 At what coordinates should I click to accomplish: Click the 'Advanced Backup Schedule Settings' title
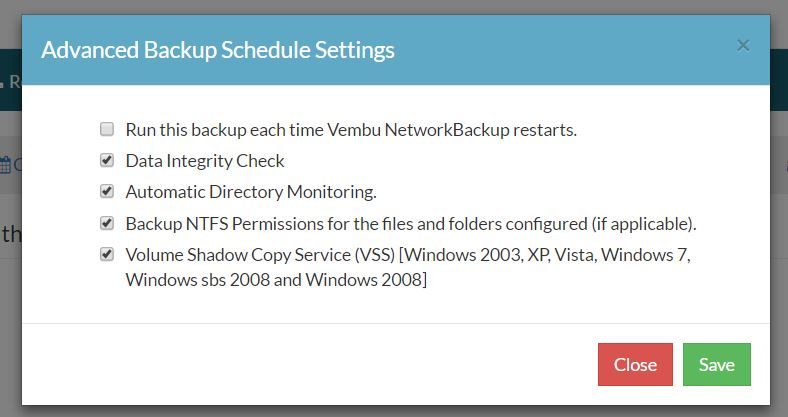coord(218,50)
